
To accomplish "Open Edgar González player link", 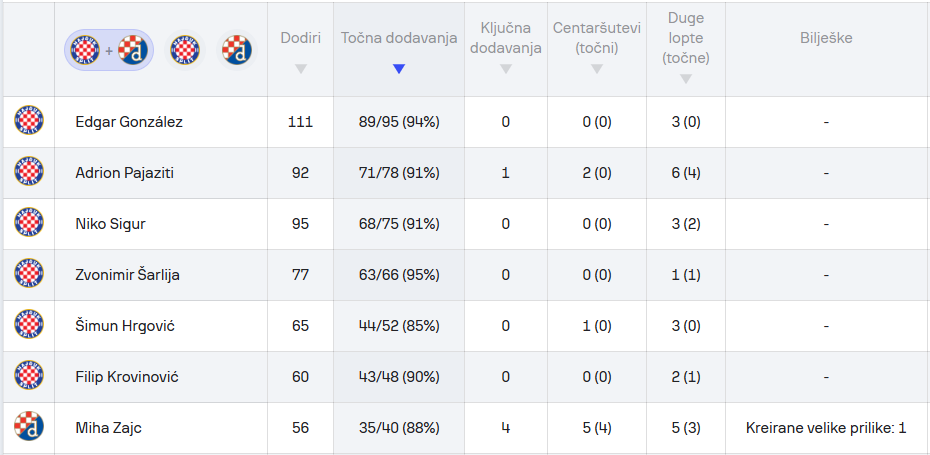I will (129, 122).
